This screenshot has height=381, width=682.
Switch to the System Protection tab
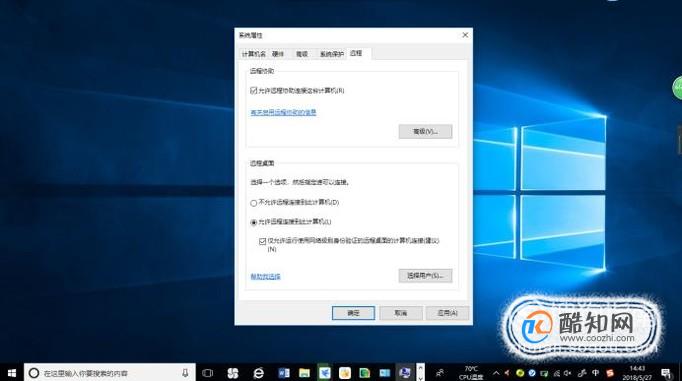[x=331, y=54]
